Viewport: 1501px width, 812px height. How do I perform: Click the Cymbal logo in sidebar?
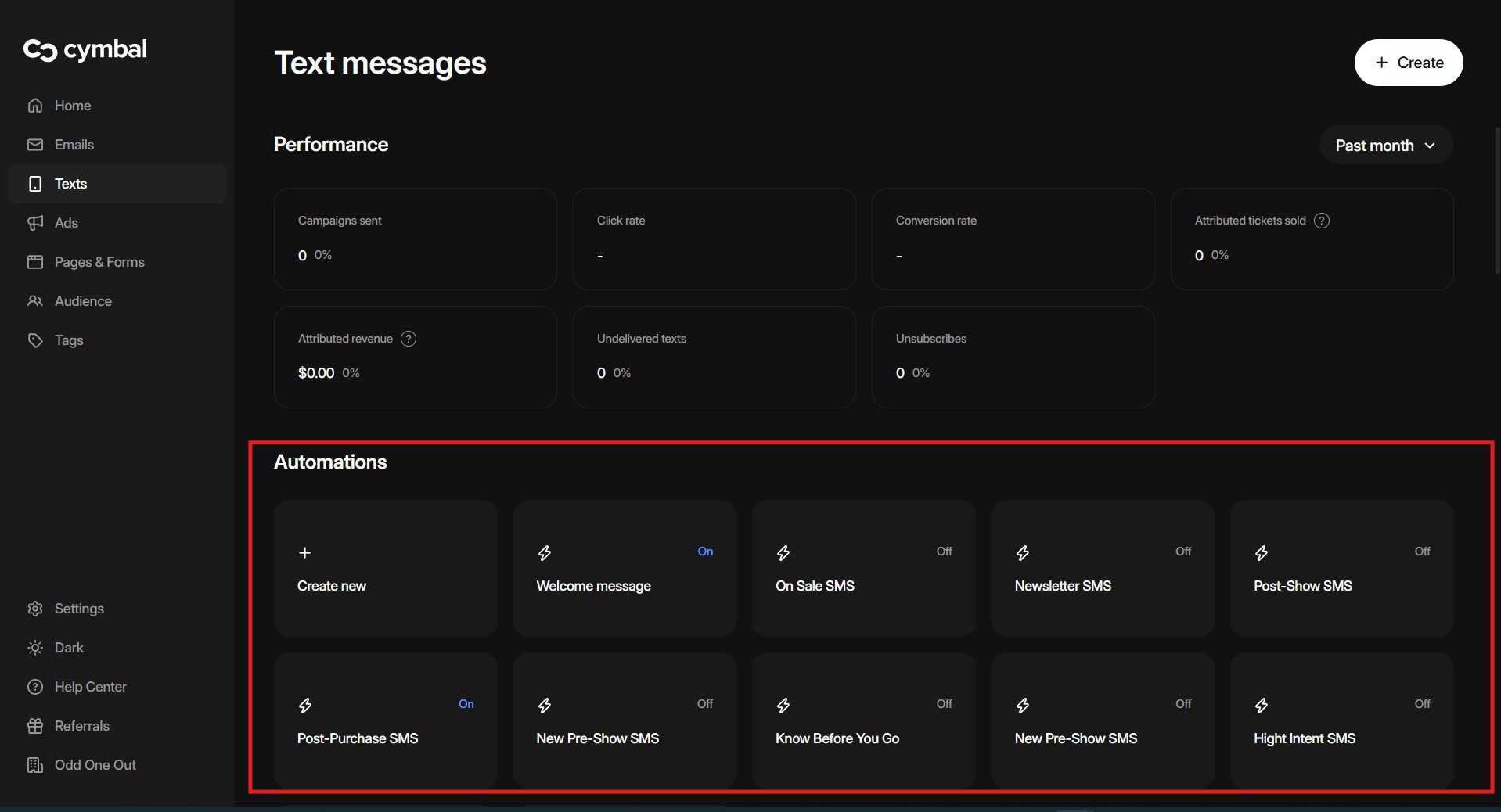[85, 49]
